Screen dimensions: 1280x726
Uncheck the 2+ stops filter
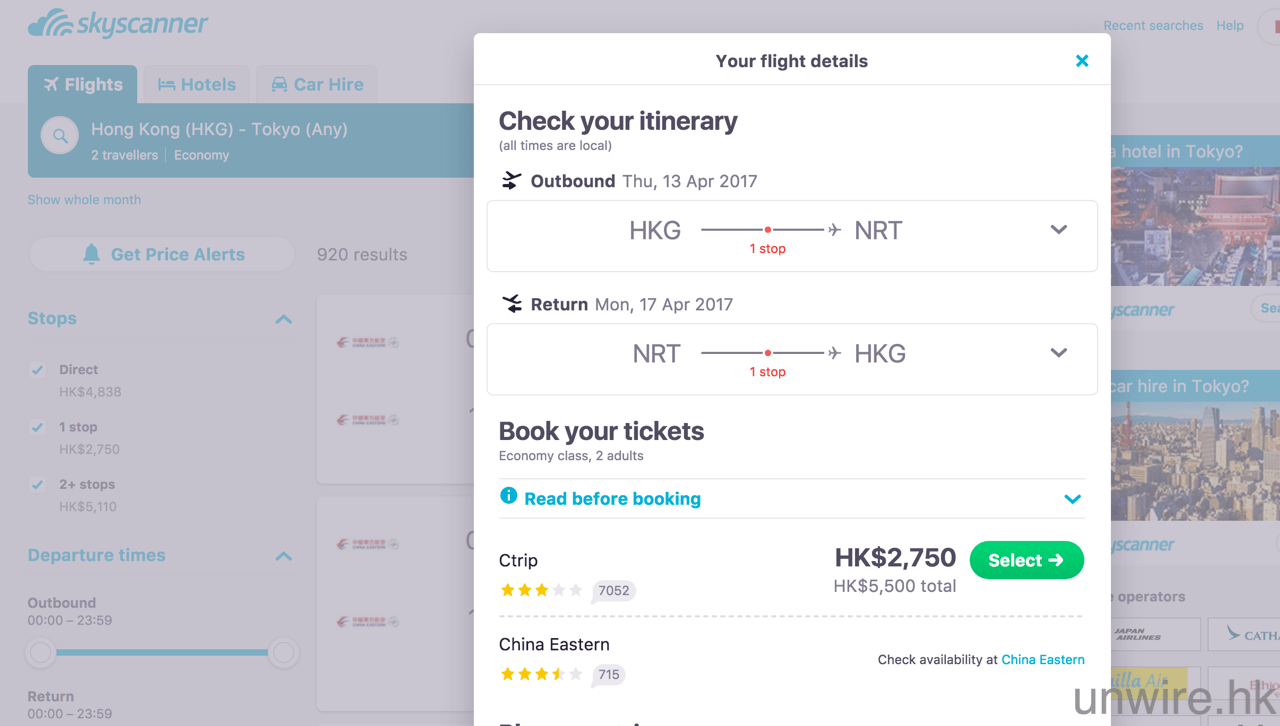click(38, 485)
